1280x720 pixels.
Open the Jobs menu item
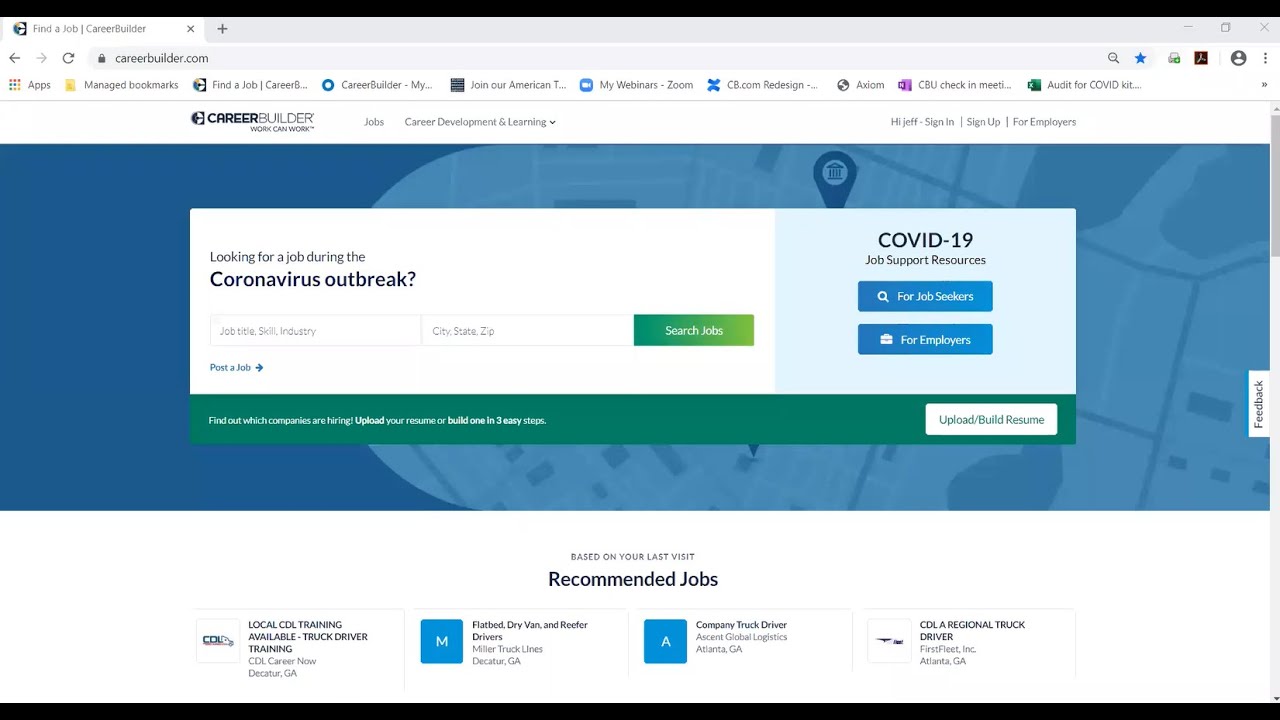[x=374, y=122]
